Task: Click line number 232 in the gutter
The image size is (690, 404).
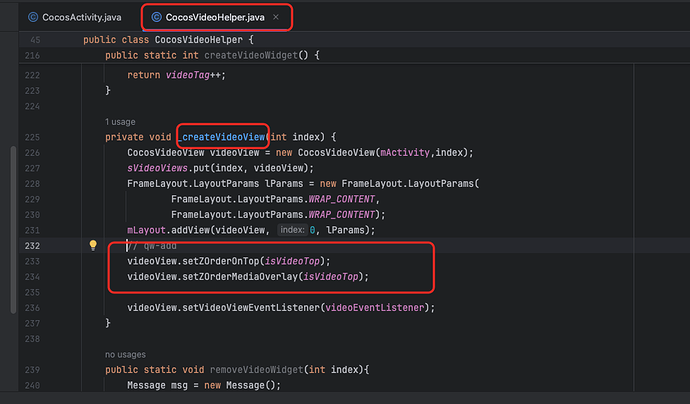Action: coord(31,245)
